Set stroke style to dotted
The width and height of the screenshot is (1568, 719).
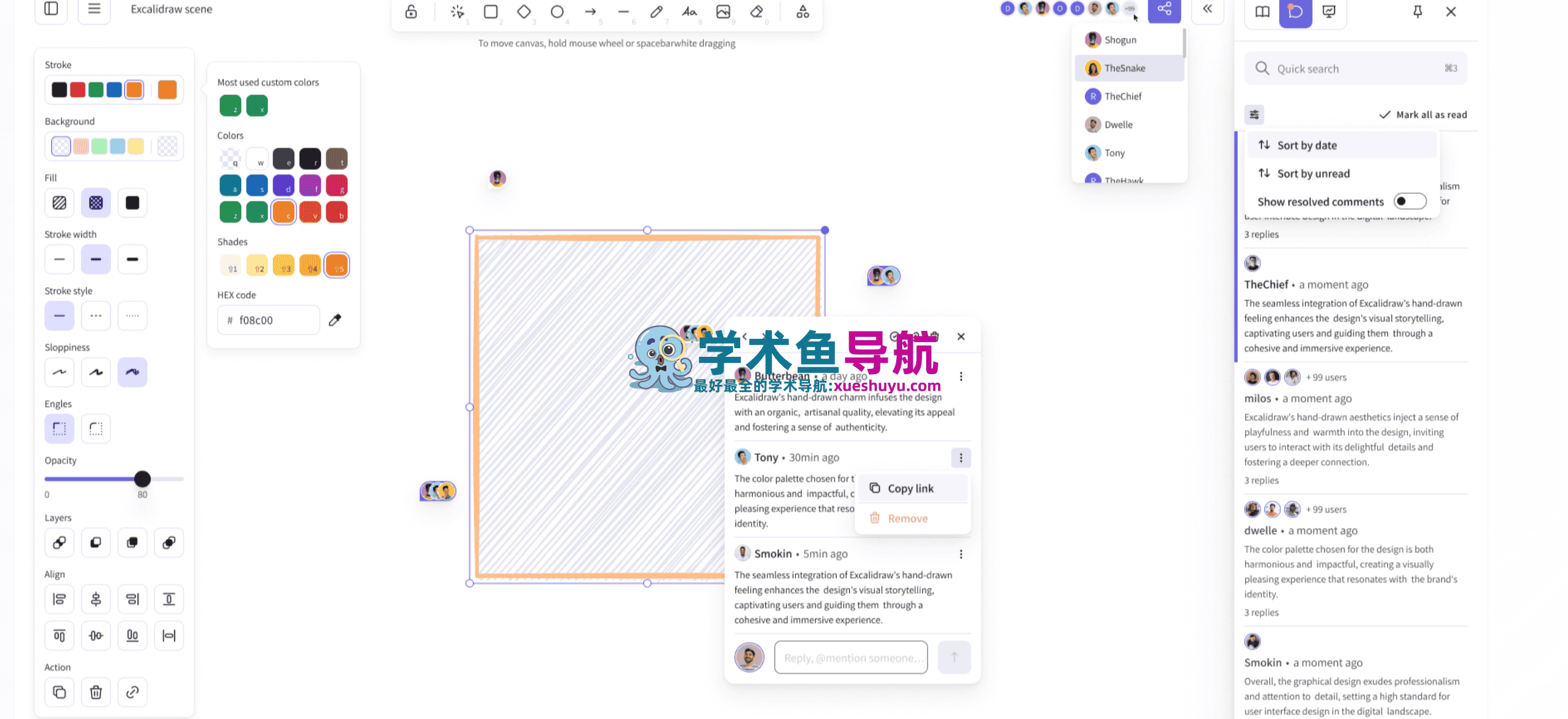(x=132, y=316)
